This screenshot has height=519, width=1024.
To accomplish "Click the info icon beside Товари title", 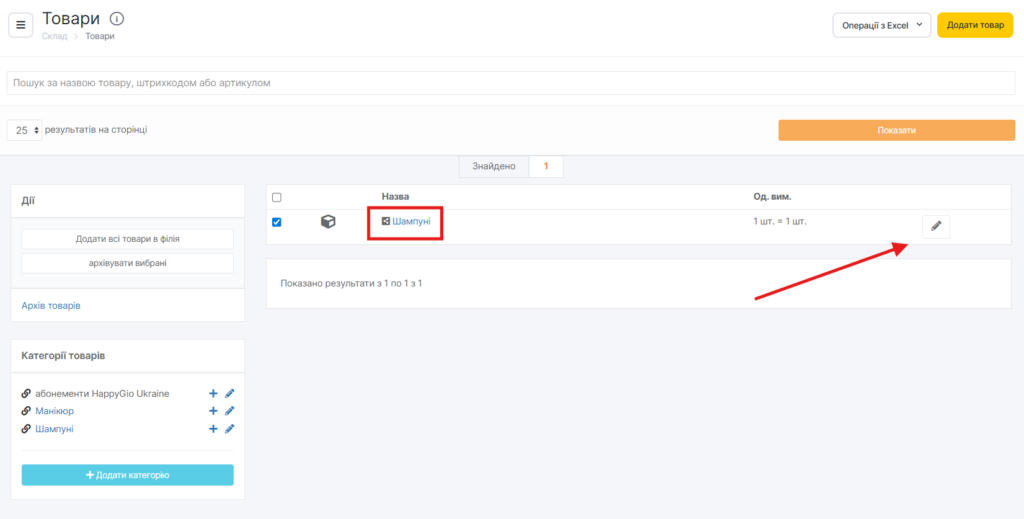I will tap(117, 19).
